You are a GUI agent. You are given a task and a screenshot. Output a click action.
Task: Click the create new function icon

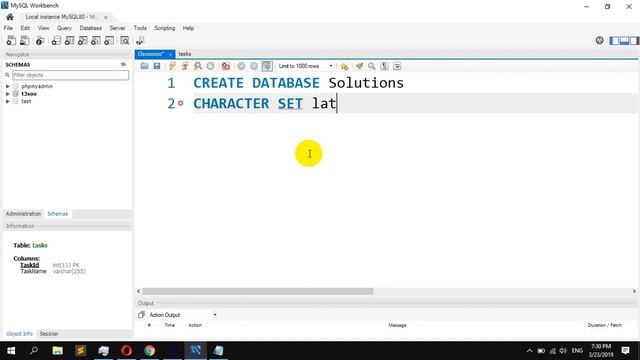[x=109, y=40]
